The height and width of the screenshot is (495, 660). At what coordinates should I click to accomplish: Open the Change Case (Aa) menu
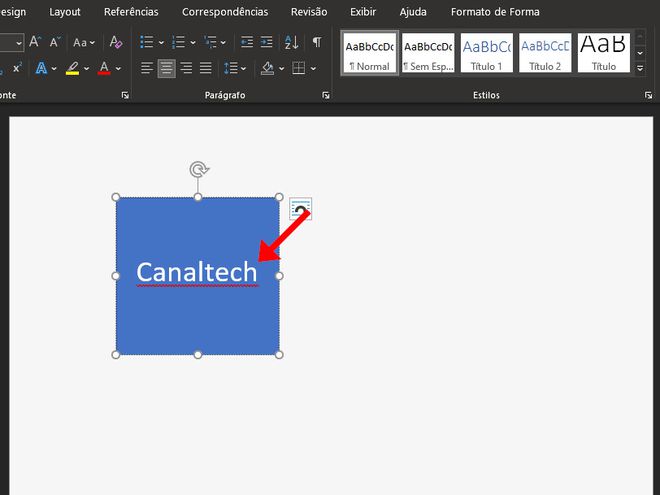84,43
